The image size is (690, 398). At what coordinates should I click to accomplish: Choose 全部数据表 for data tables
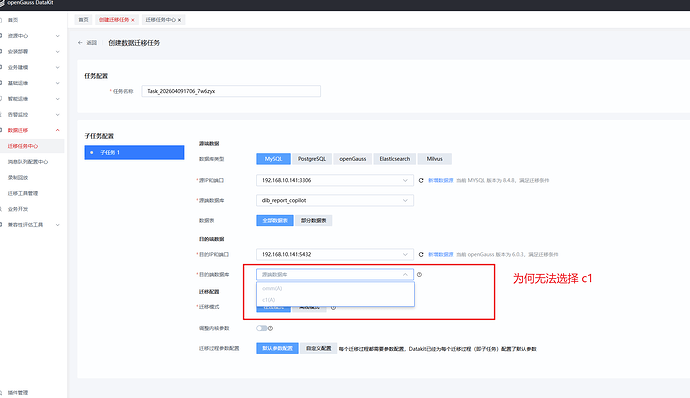pos(275,221)
